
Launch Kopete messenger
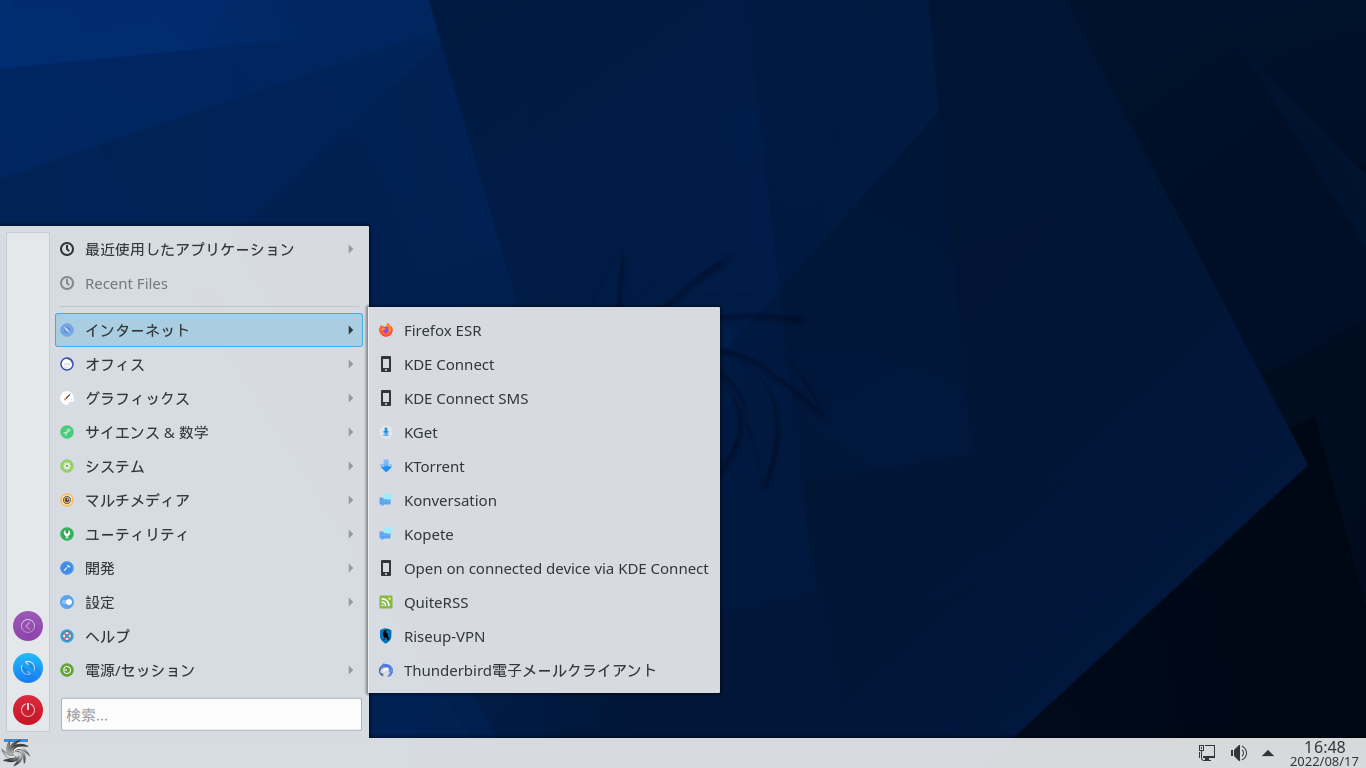pos(544,535)
